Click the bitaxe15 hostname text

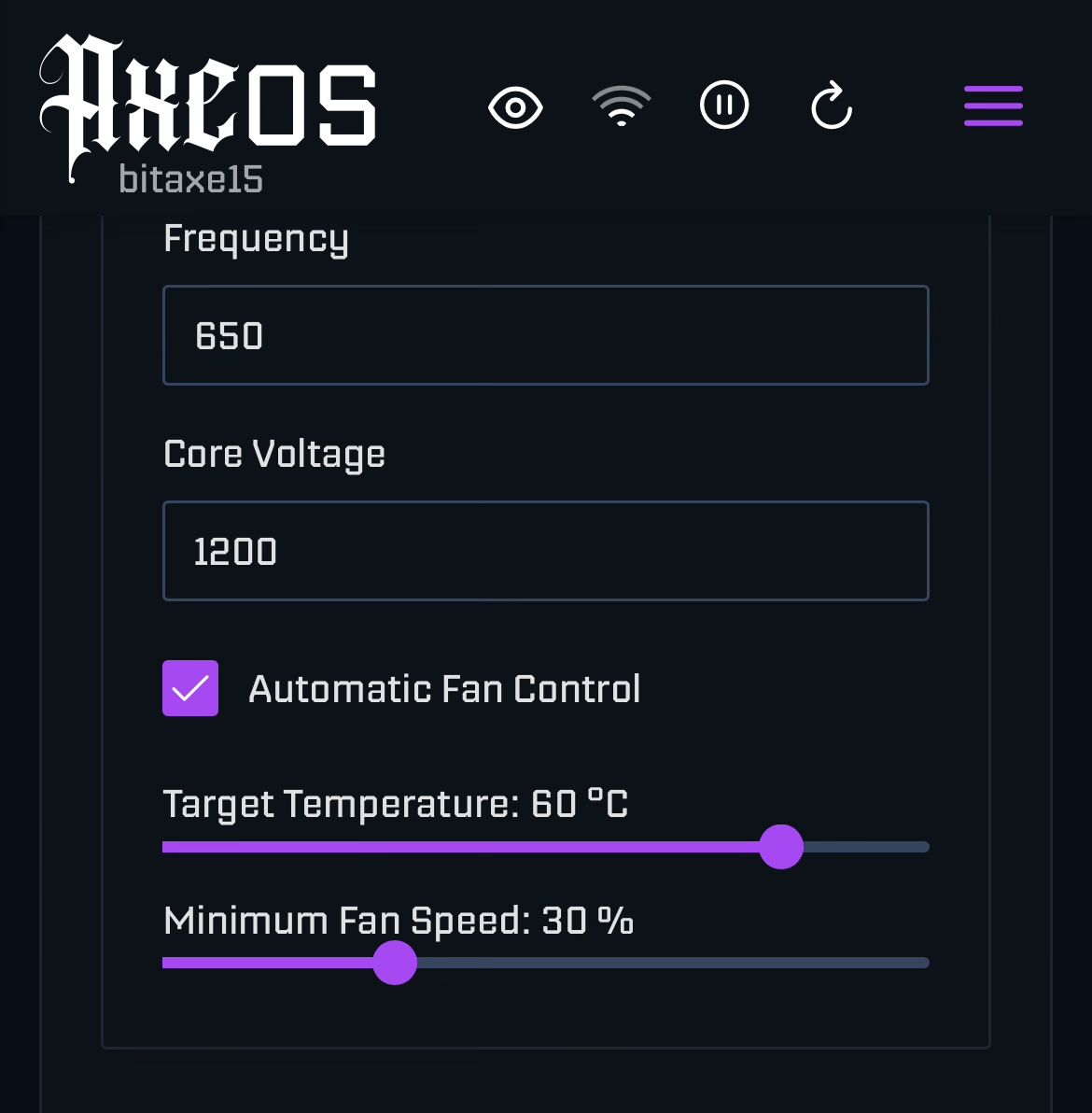[191, 179]
